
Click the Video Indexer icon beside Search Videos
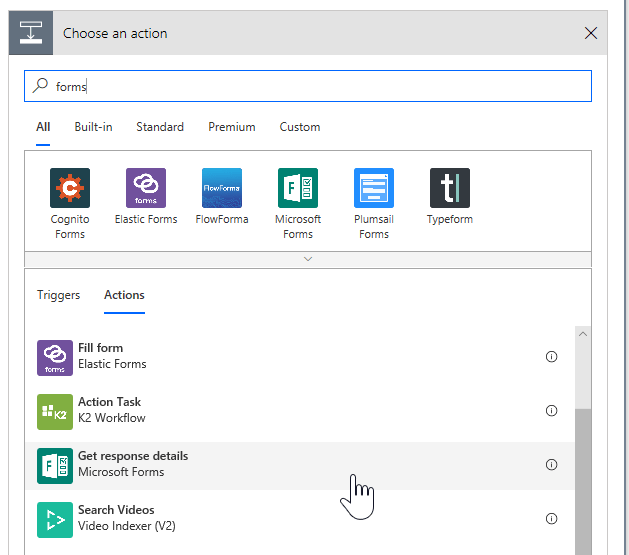click(x=55, y=520)
